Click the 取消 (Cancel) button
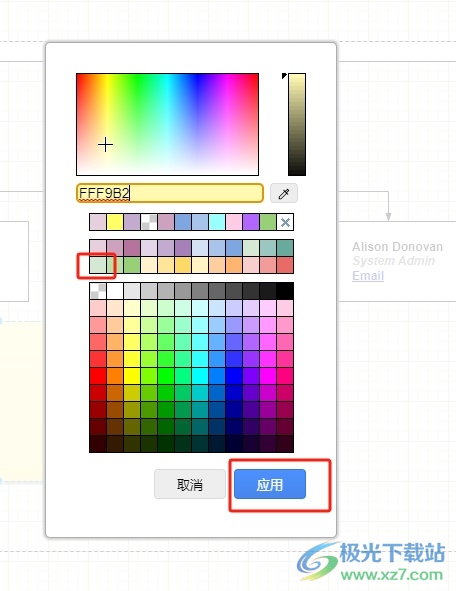Viewport: 456px width, 591px height. (x=190, y=484)
